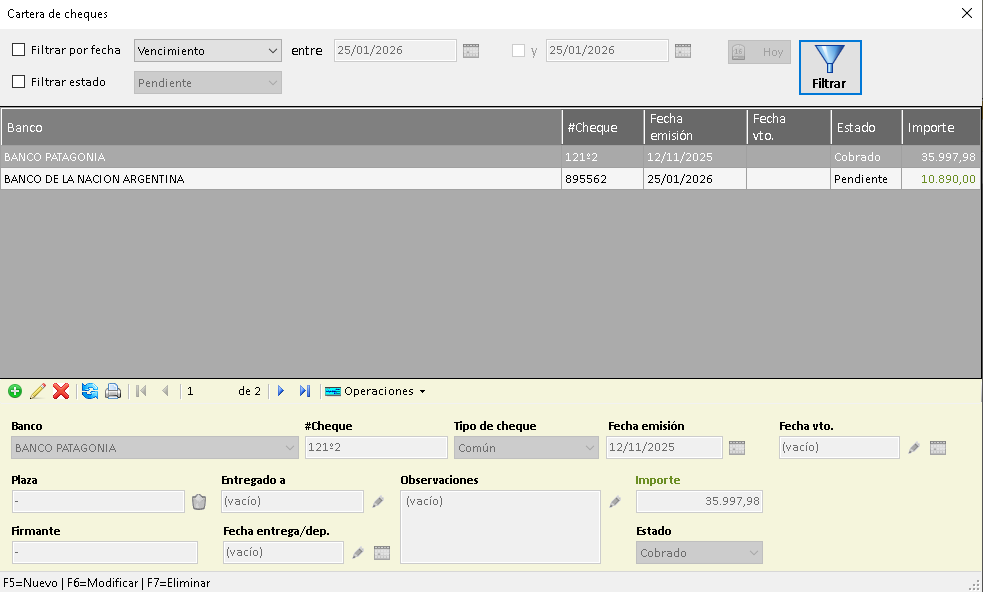Open the Vencimiento date type dropdown
Screen dimensions: 983x592
click(x=208, y=51)
